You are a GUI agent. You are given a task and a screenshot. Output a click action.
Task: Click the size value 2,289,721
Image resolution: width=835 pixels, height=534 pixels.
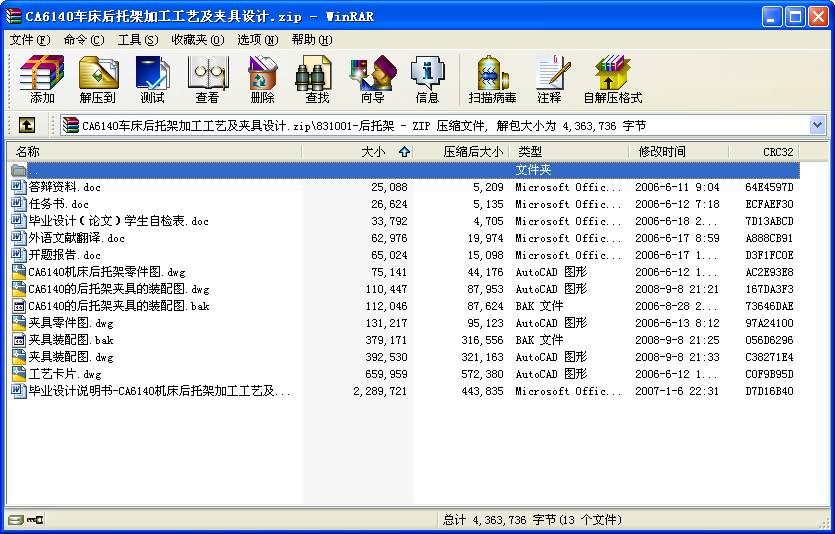coord(380,391)
